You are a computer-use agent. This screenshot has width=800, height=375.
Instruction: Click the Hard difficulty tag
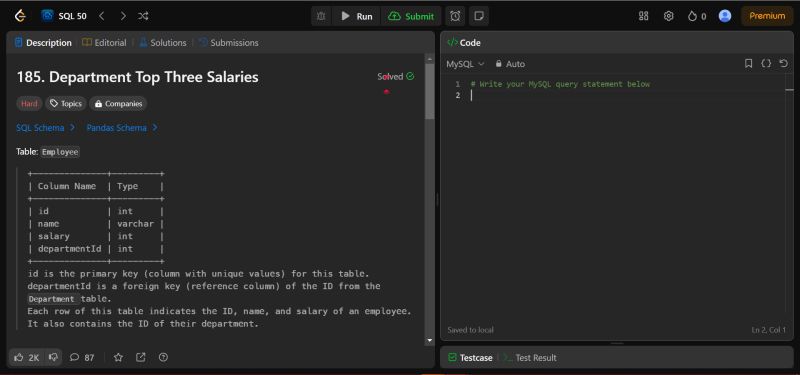tap(29, 104)
